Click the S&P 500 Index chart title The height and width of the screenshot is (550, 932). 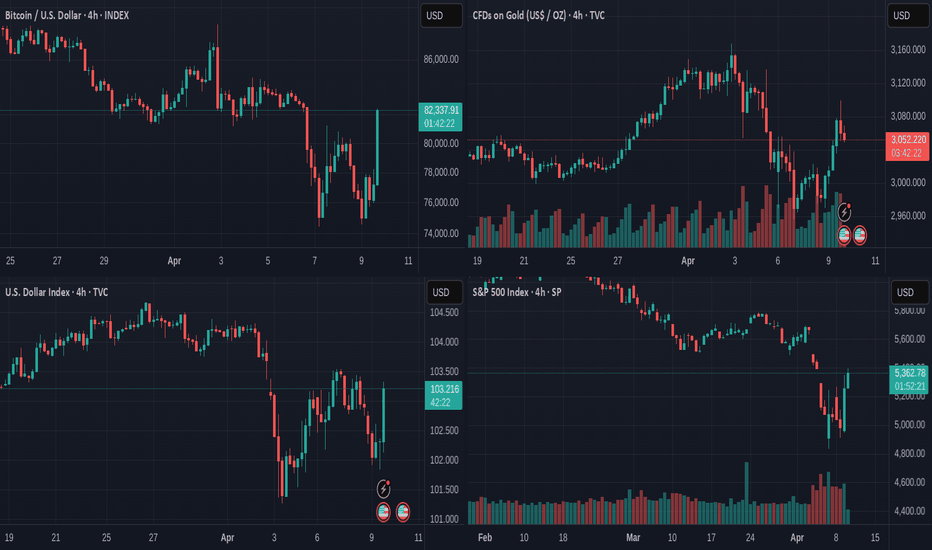[x=517, y=292]
